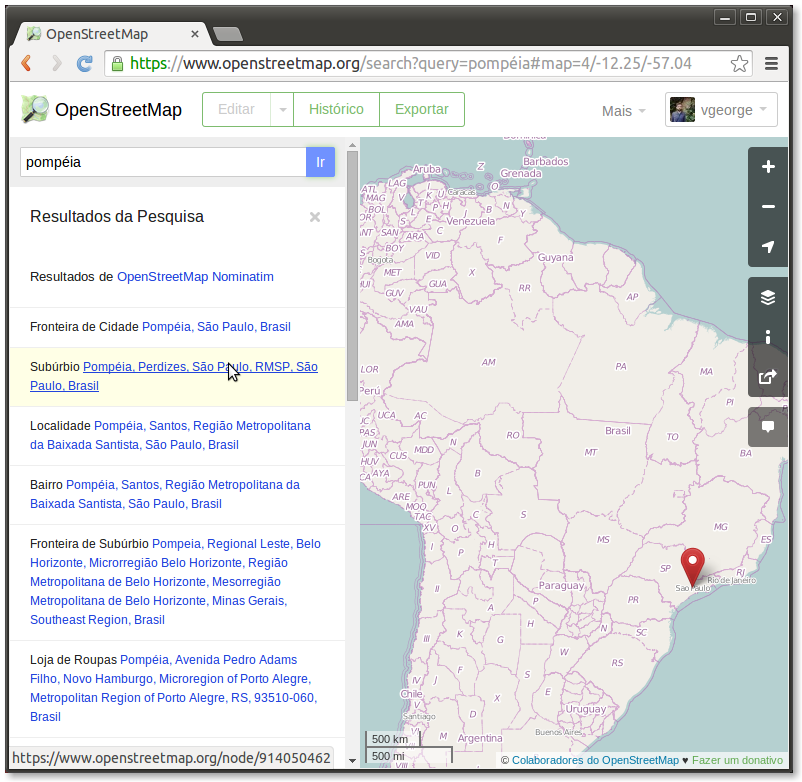This screenshot has width=802, height=782.
Task: Open the map layers panel
Action: point(768,297)
